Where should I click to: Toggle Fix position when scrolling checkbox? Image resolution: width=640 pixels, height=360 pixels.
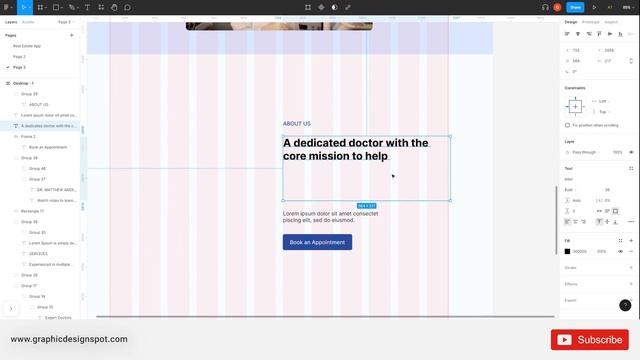point(567,125)
